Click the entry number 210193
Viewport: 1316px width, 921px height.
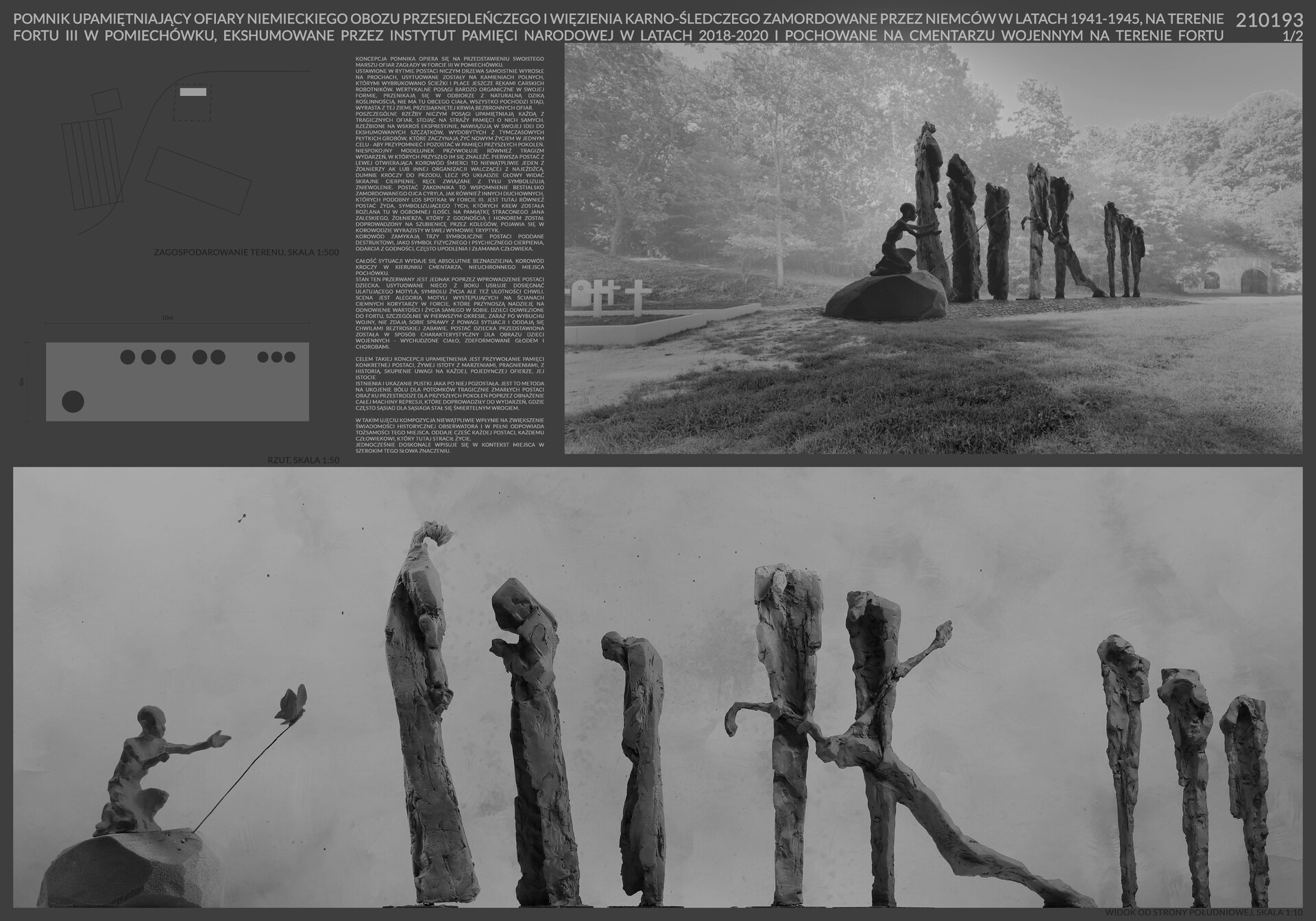point(1269,21)
